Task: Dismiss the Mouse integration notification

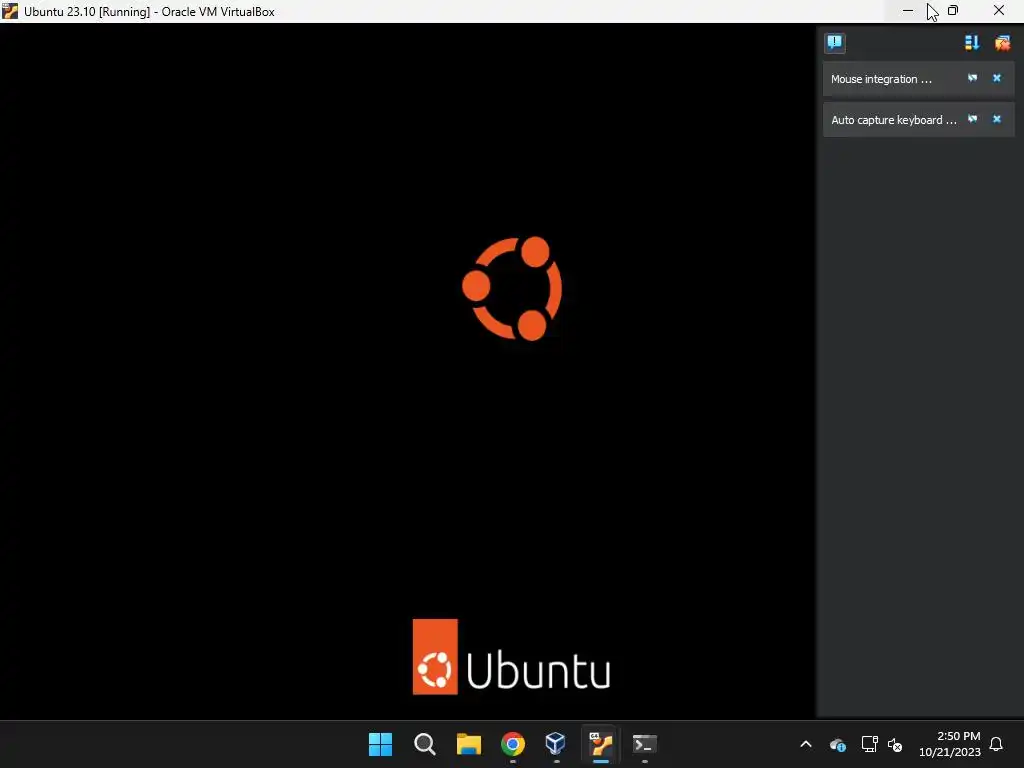Action: (997, 78)
